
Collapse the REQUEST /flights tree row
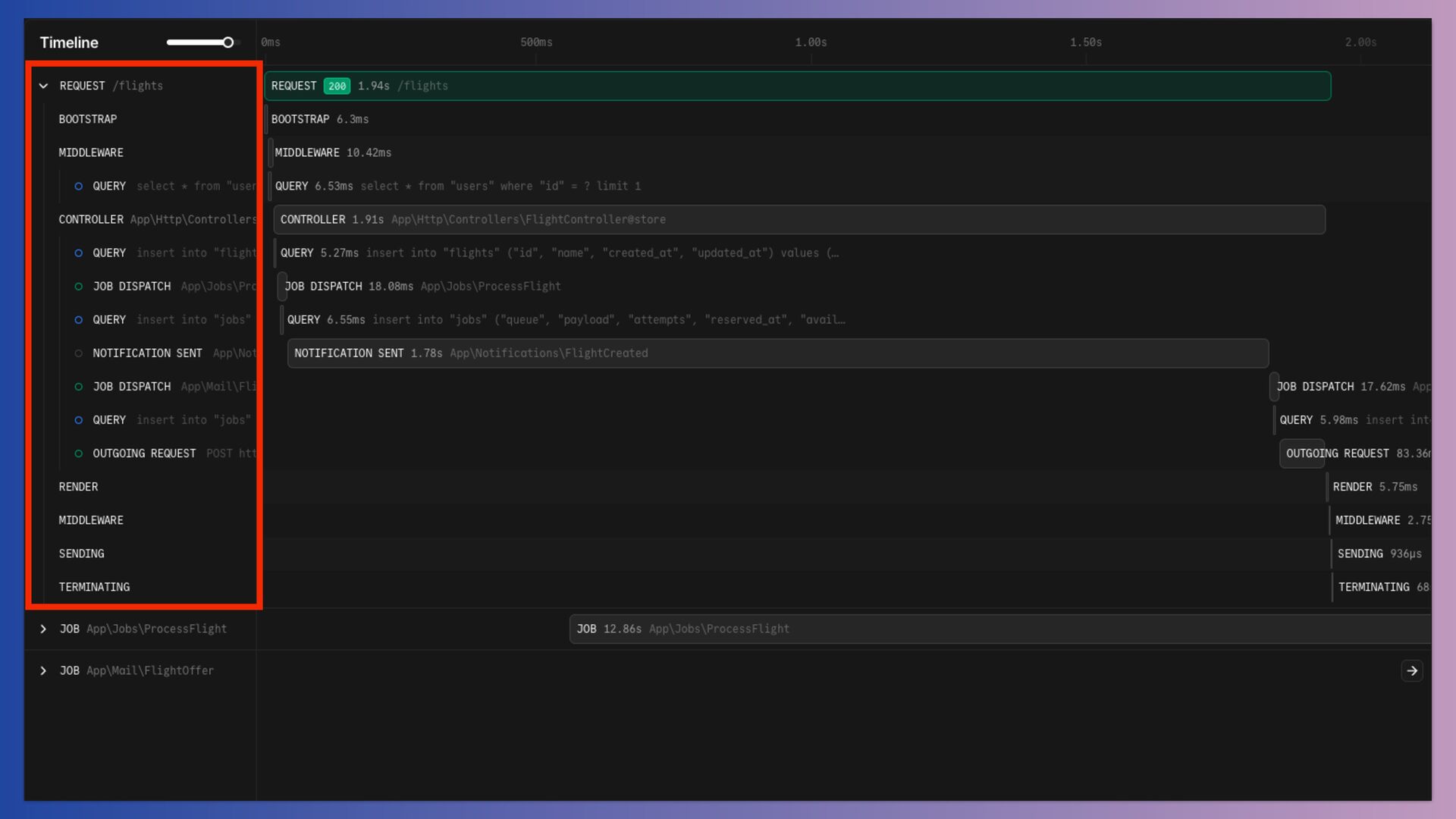click(44, 86)
